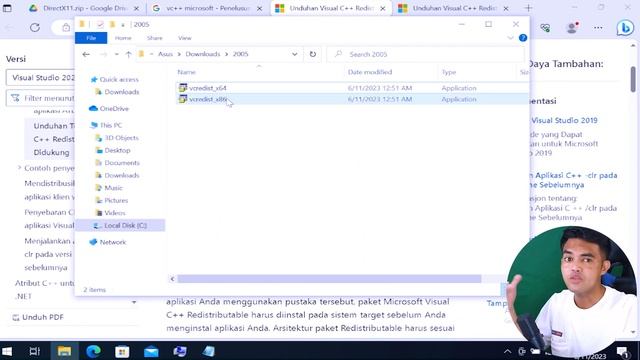Click the vcredist_x64 file icon
Screen dimensions: 640x360
(x=182, y=88)
